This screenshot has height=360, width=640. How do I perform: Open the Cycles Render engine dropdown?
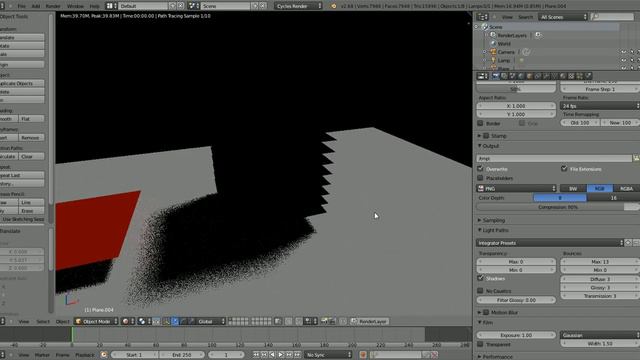click(x=298, y=6)
